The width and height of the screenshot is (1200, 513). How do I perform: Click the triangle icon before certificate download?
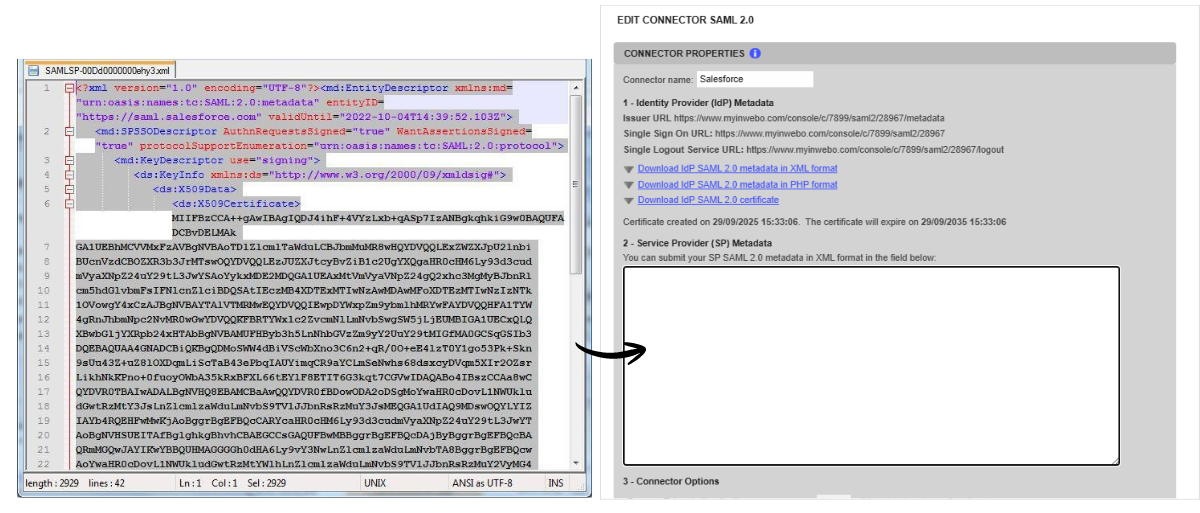(628, 201)
